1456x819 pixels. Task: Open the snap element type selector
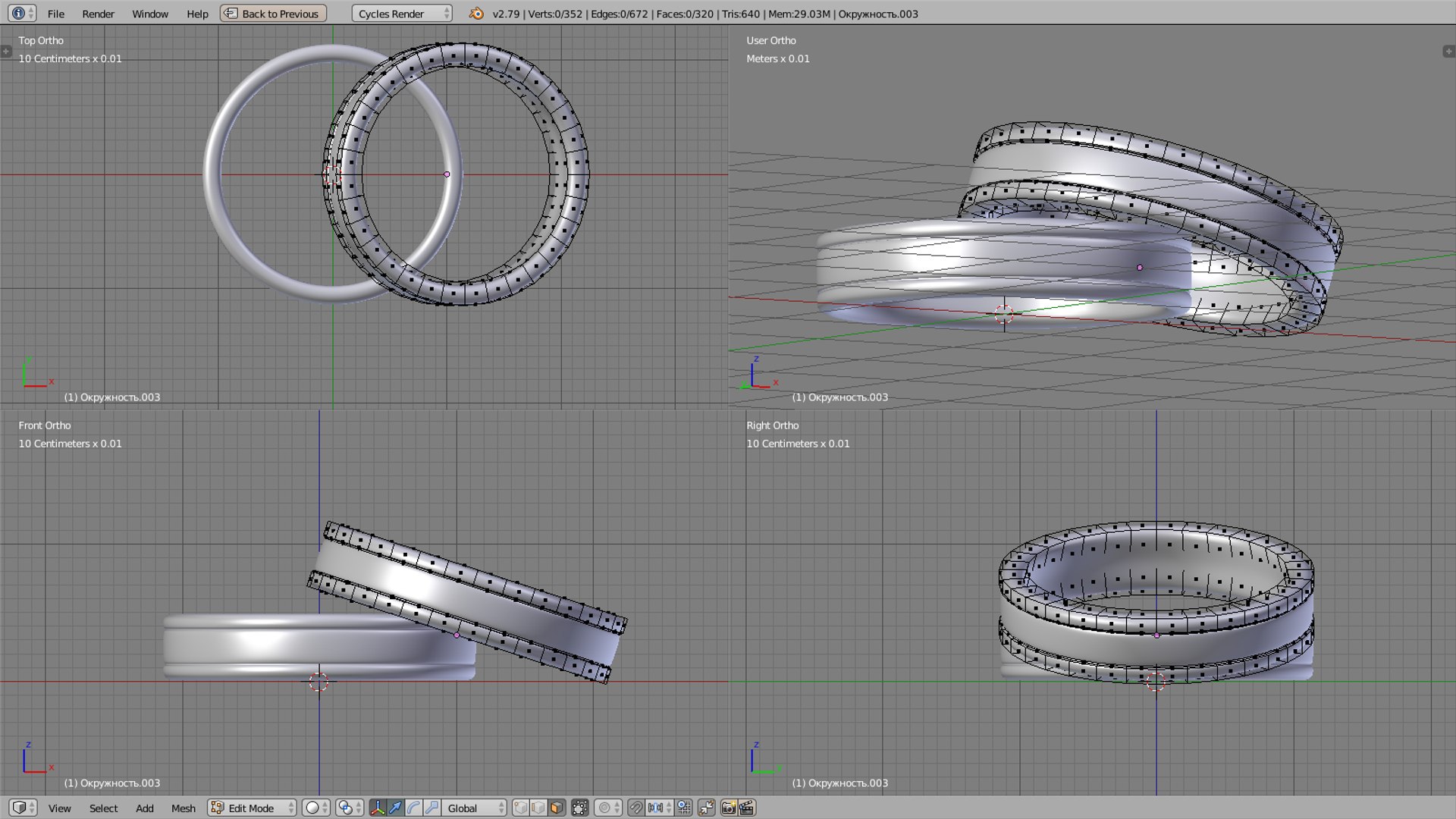tap(659, 808)
